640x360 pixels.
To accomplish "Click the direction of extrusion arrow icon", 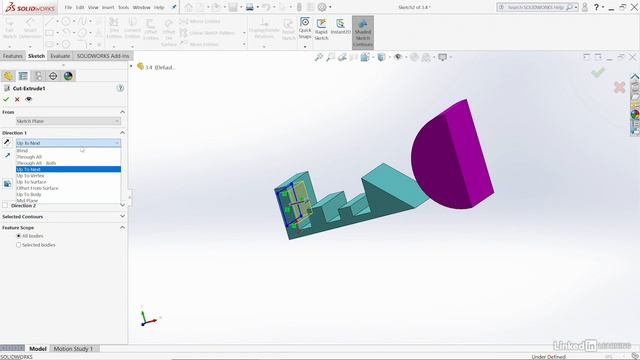I will coord(7,155).
